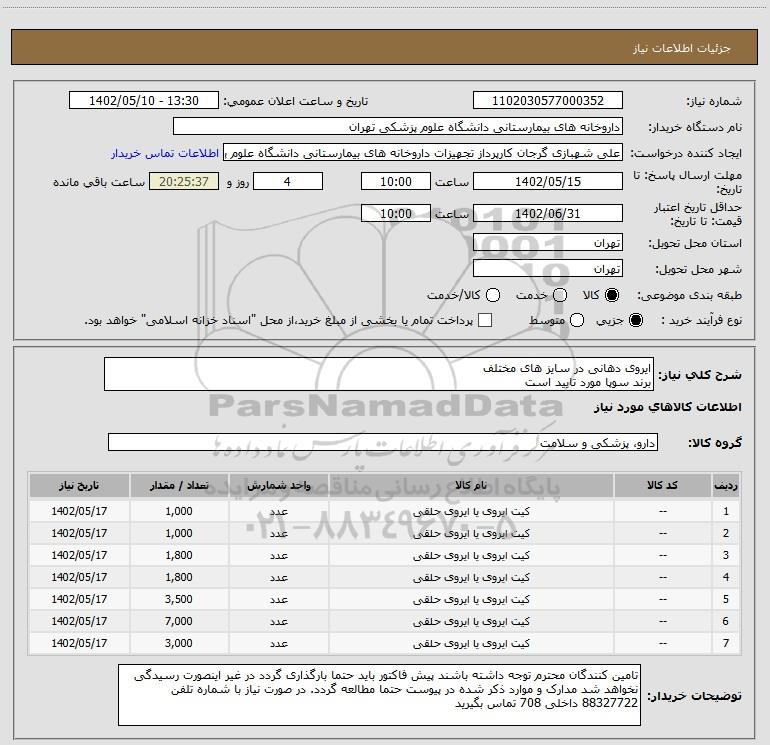The image size is (770, 745).
Task: Click the delivery province field تهران
Action: pos(548,243)
